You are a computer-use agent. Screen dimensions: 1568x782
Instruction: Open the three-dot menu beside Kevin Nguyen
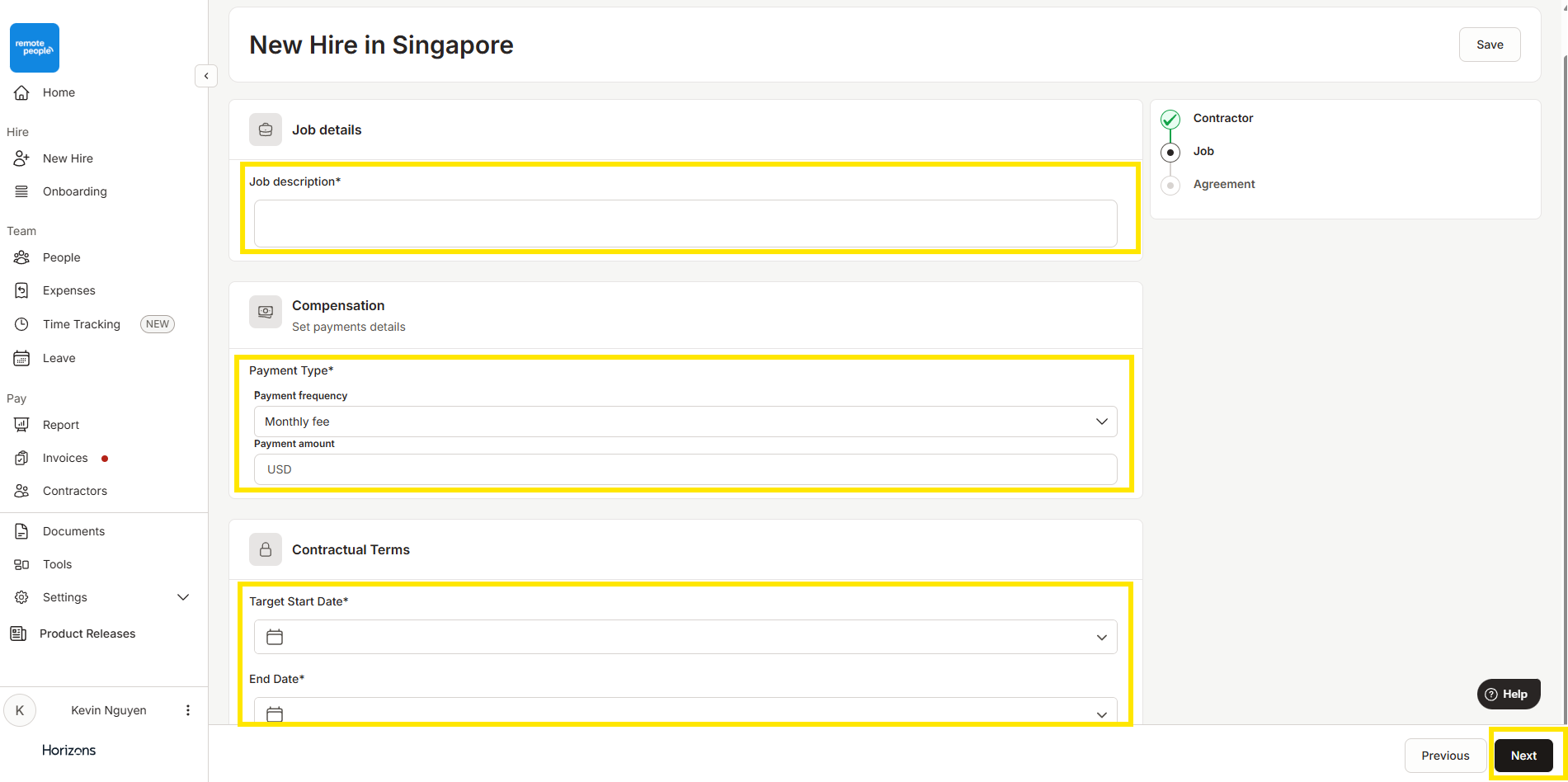tap(188, 710)
